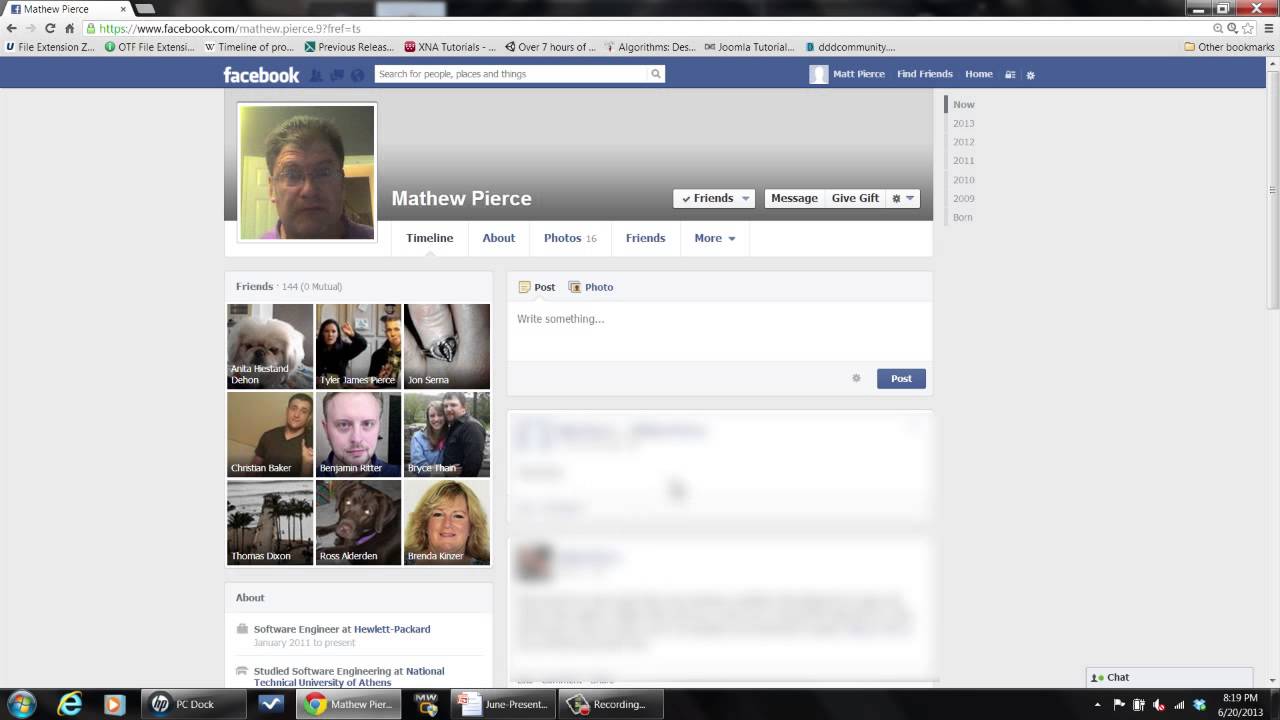The width and height of the screenshot is (1280, 720).
Task: Open XNA Tutorials bookmark
Action: tap(449, 47)
